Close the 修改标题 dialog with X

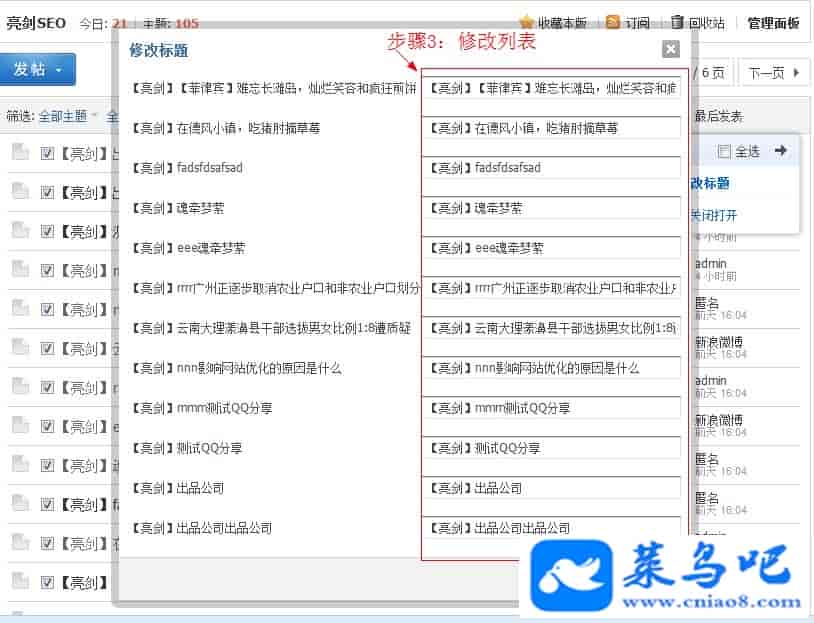coord(671,49)
